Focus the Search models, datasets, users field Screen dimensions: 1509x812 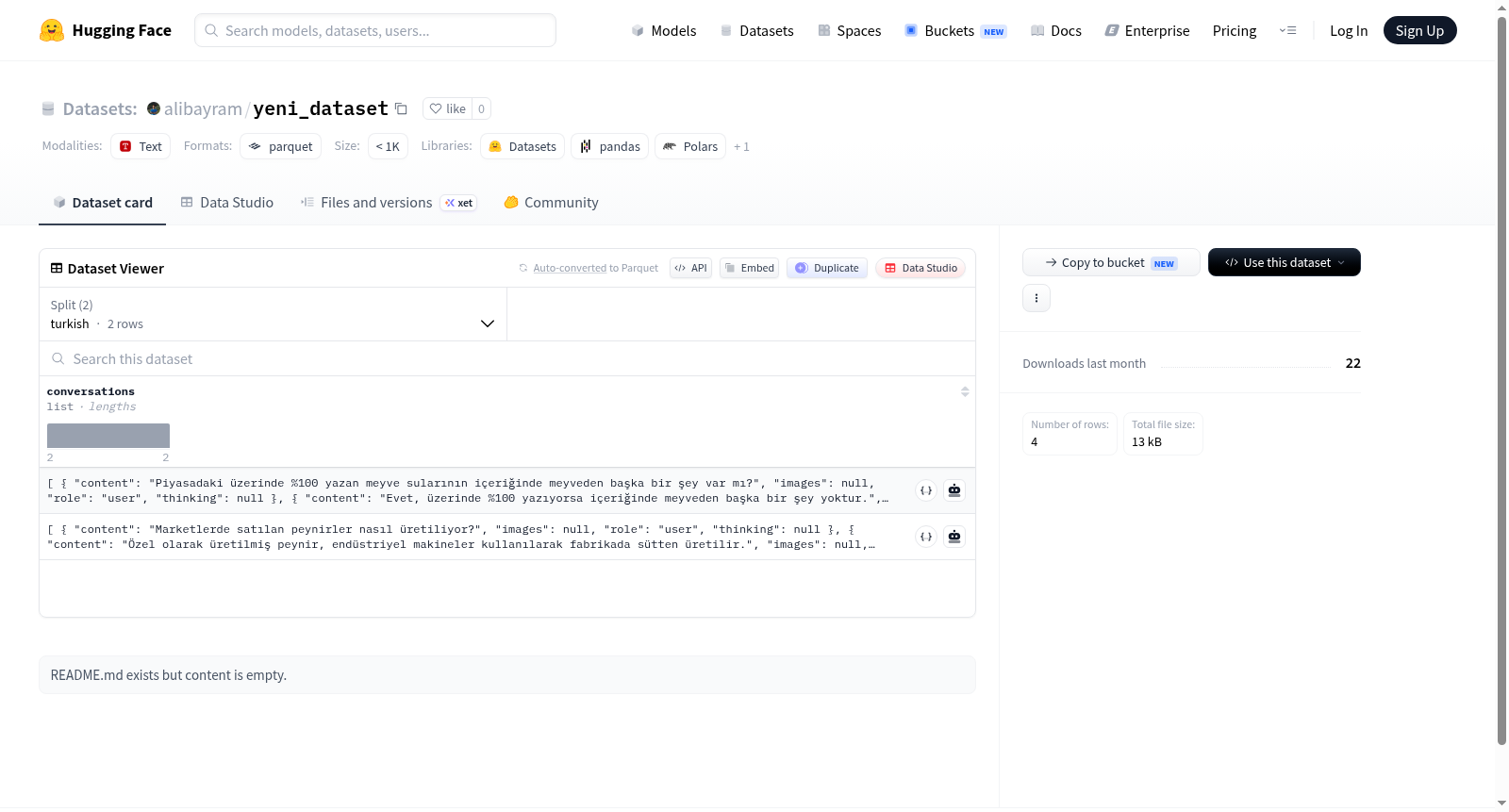tap(375, 30)
